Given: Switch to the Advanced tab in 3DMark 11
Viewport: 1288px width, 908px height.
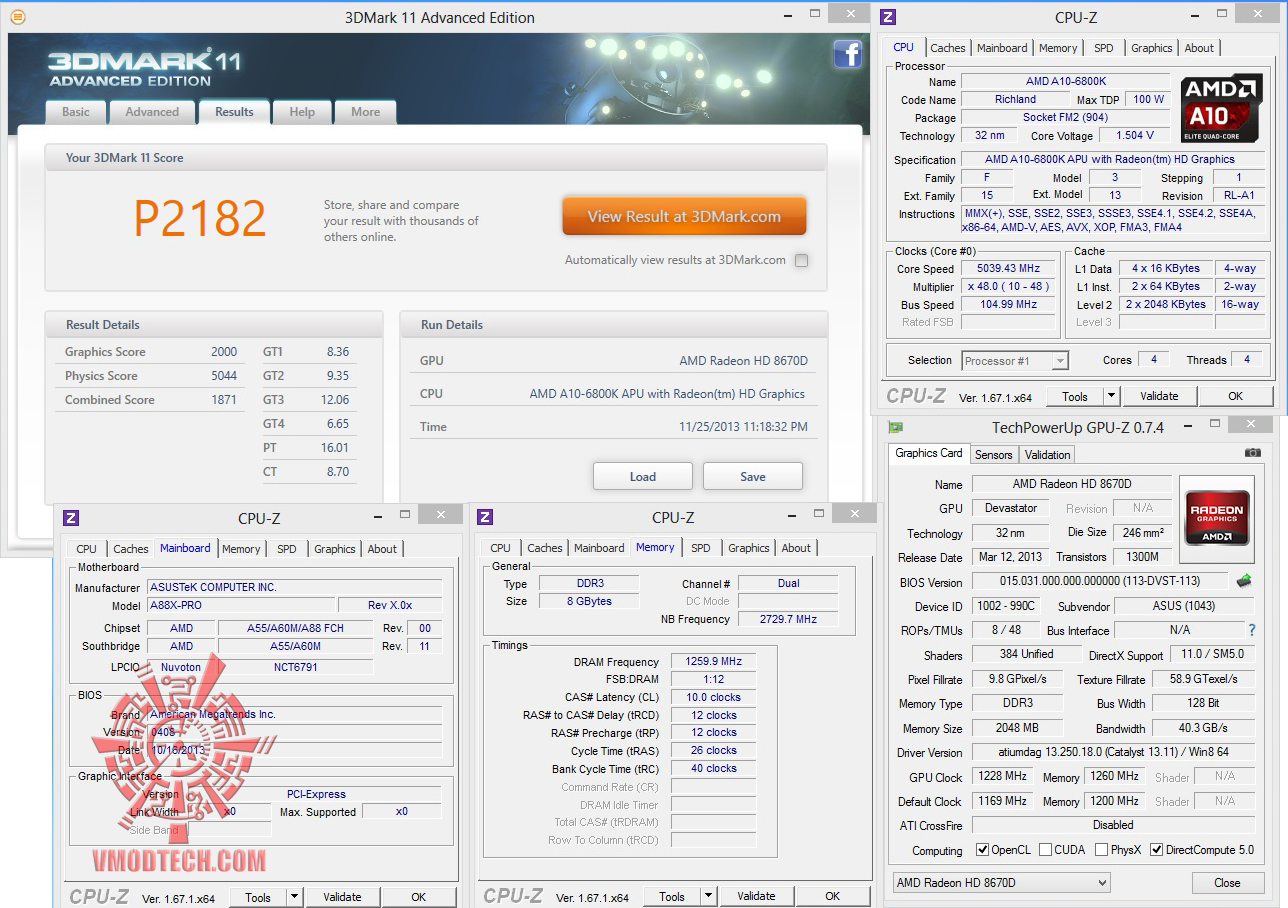Looking at the screenshot, I should click(x=152, y=112).
